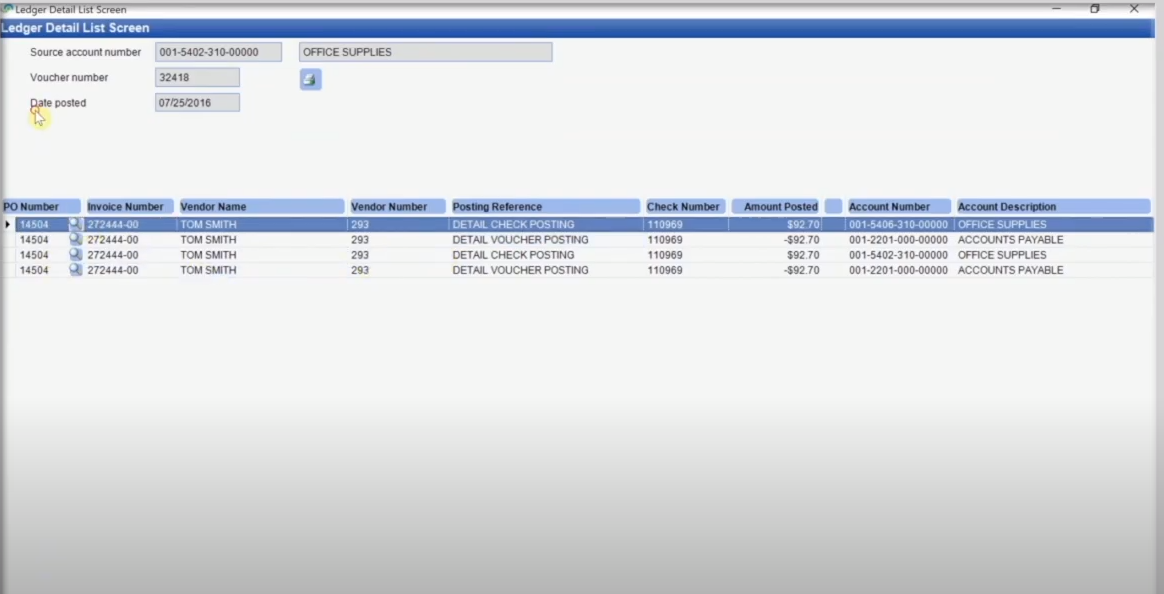
Task: Click the print icon beside voucher number
Action: click(x=310, y=79)
